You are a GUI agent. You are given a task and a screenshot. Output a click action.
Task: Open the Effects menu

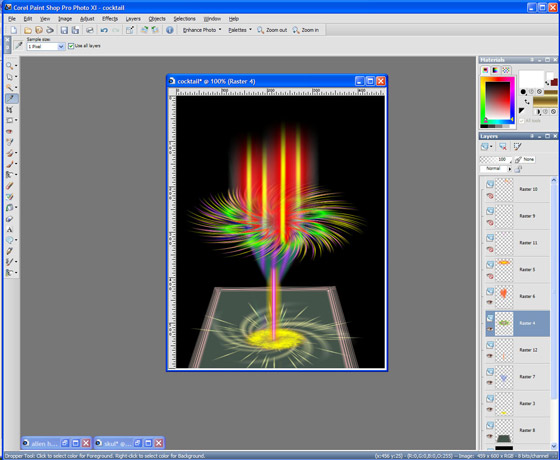pos(110,19)
